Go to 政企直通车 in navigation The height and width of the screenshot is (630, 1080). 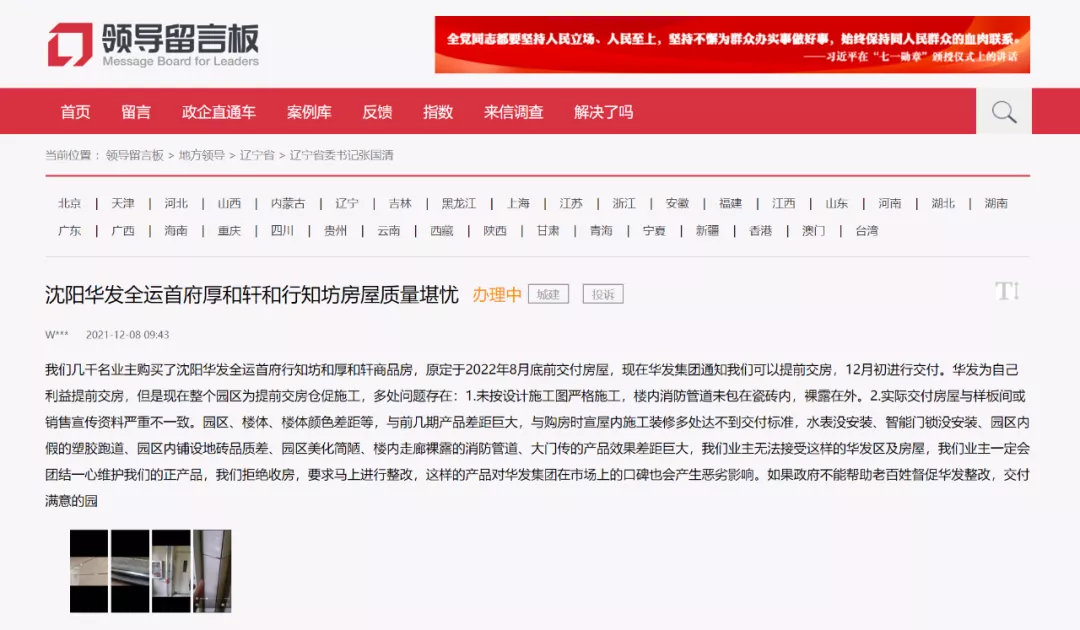coord(218,112)
